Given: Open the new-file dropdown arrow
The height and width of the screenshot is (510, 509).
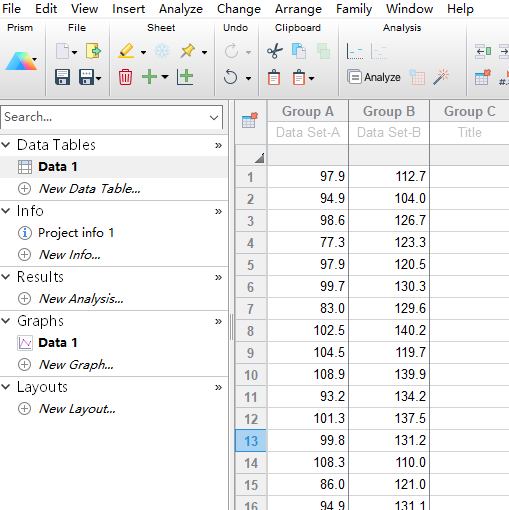Looking at the screenshot, I should pyautogui.click(x=74, y=52).
